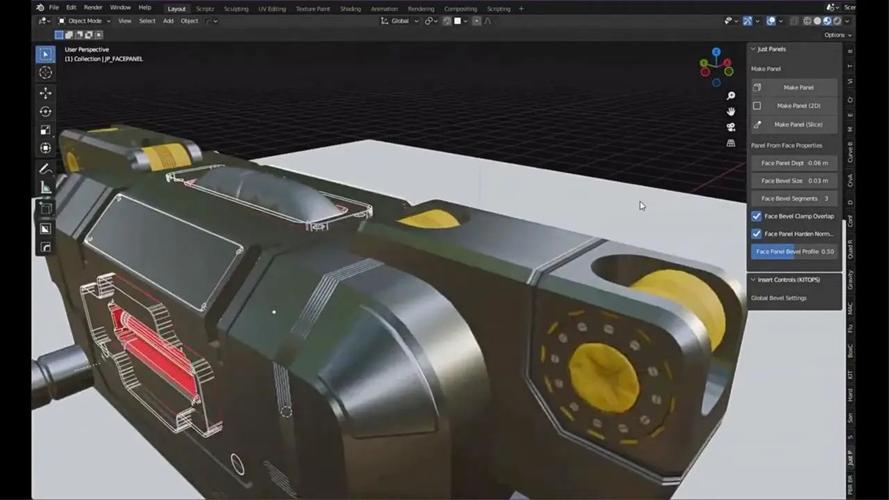This screenshot has height=500, width=889.
Task: Select rendered viewport shading
Action: pyautogui.click(x=837, y=21)
